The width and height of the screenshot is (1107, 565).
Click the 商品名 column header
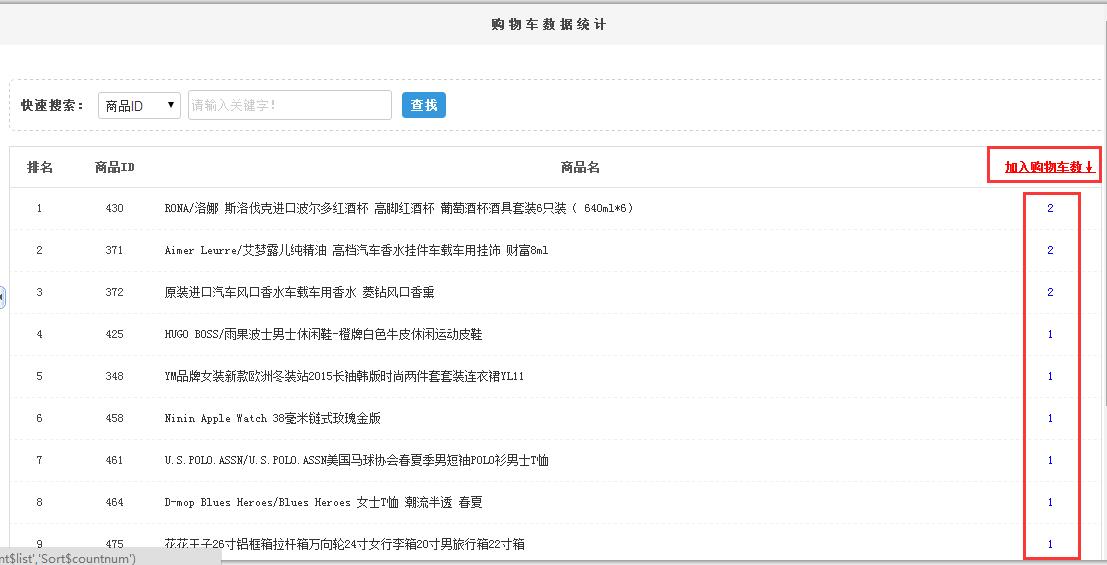point(580,167)
